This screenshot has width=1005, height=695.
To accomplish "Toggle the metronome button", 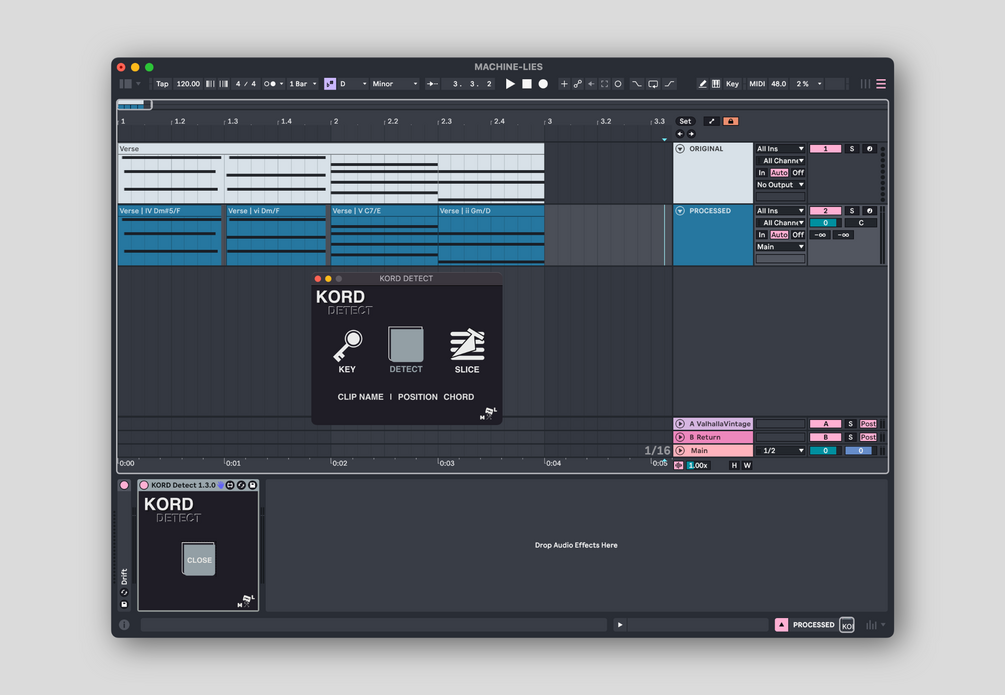I will pyautogui.click(x=270, y=84).
